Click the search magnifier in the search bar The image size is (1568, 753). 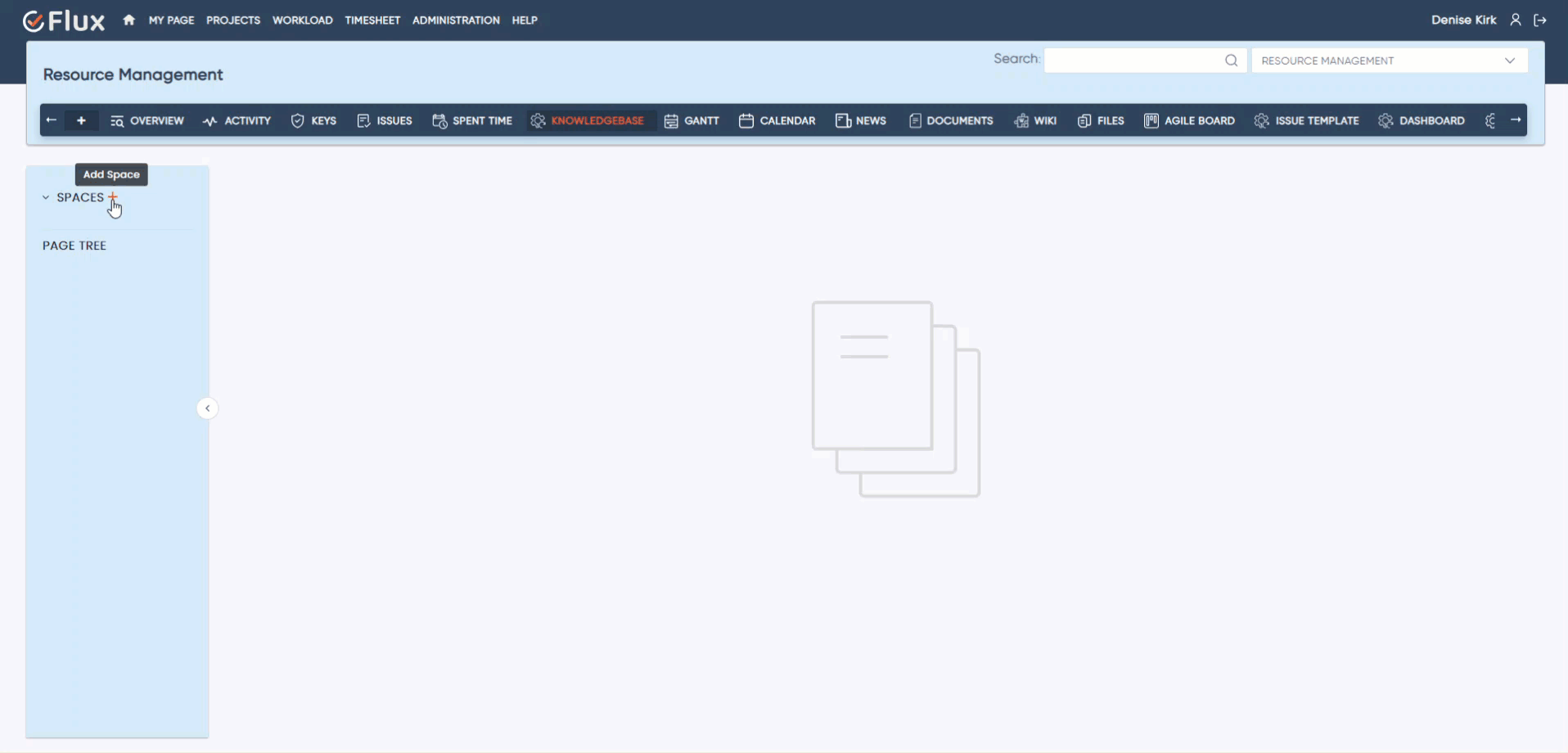[1232, 60]
